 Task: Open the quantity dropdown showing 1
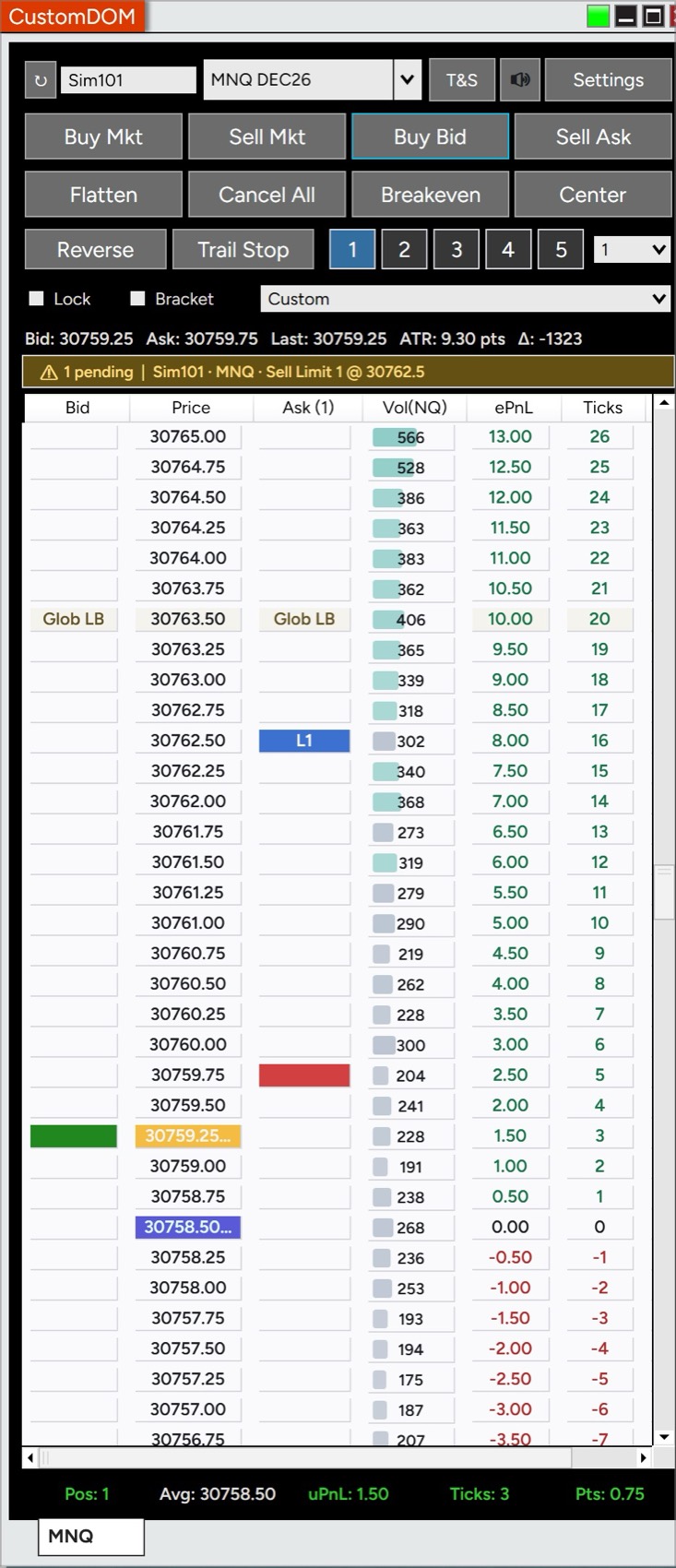pos(632,250)
